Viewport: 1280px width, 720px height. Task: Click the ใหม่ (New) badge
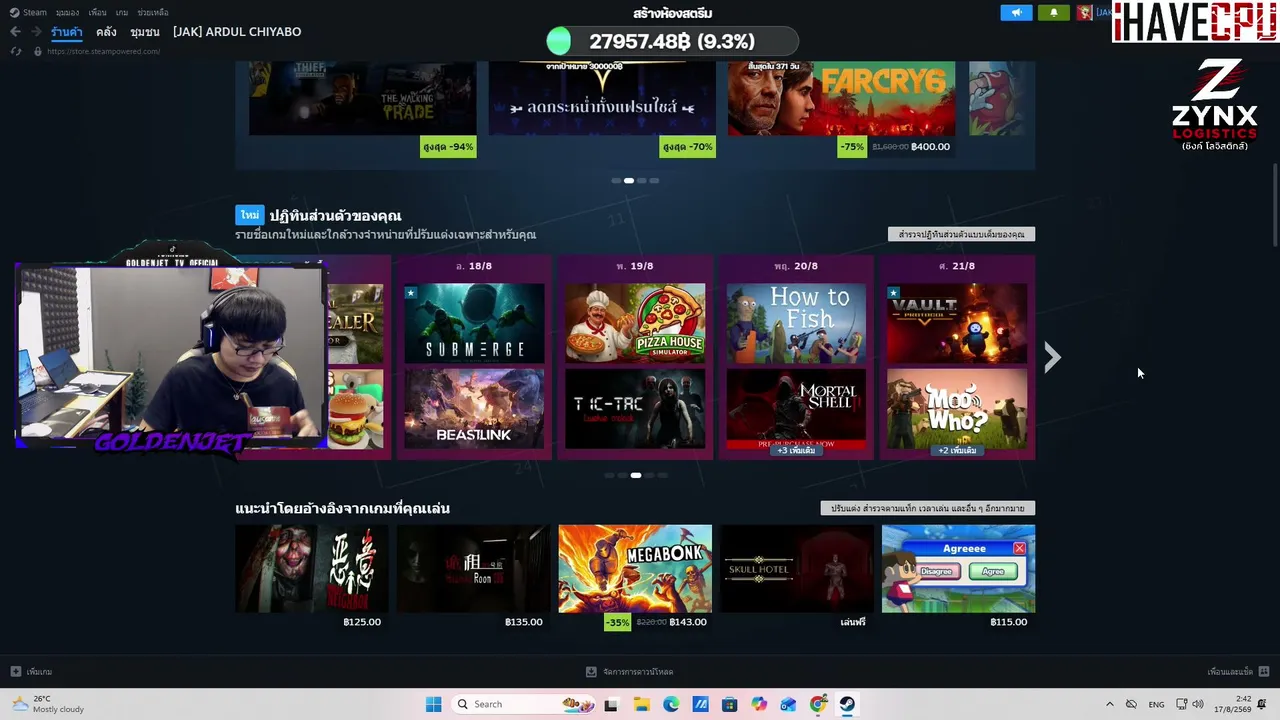point(249,215)
